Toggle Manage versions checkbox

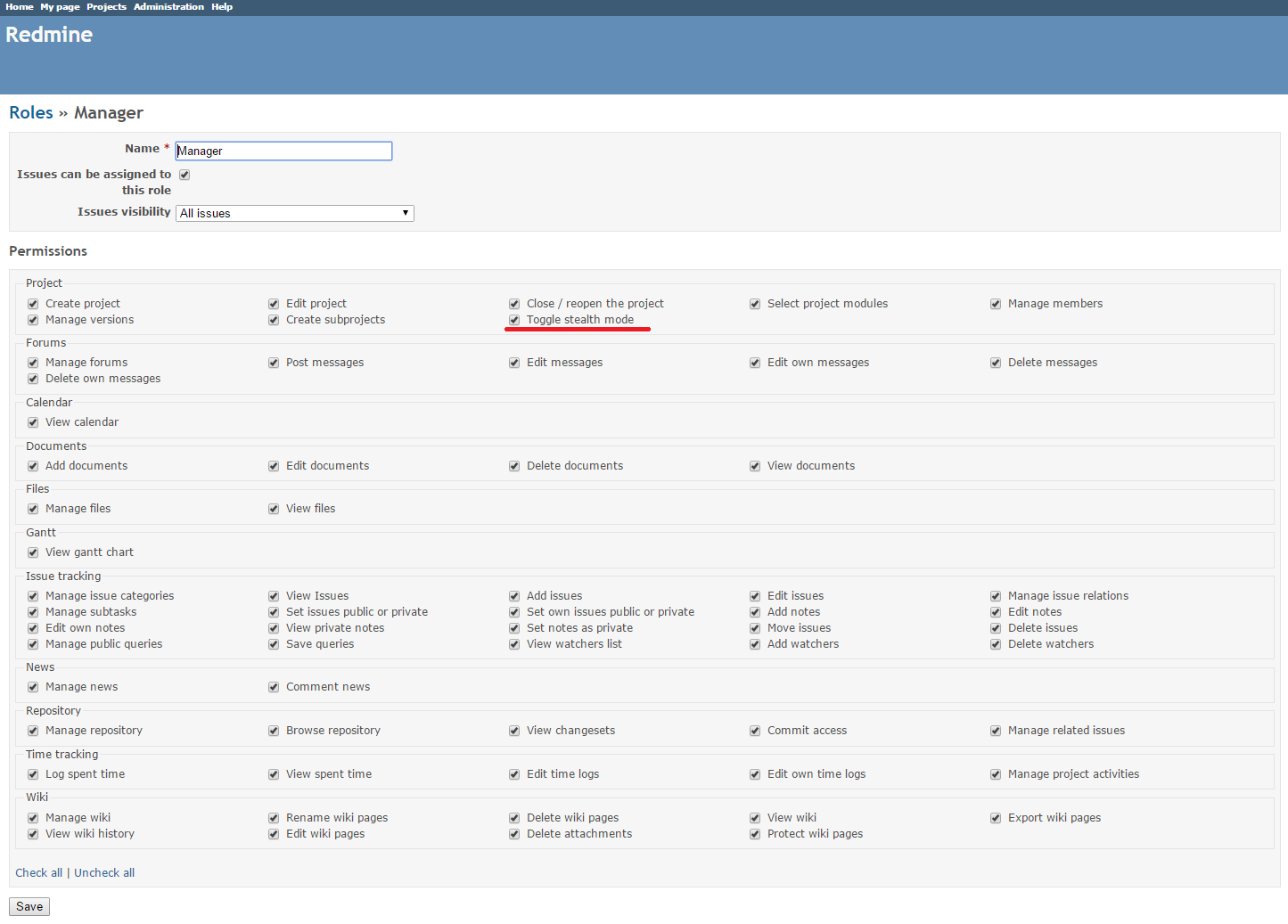pos(33,320)
